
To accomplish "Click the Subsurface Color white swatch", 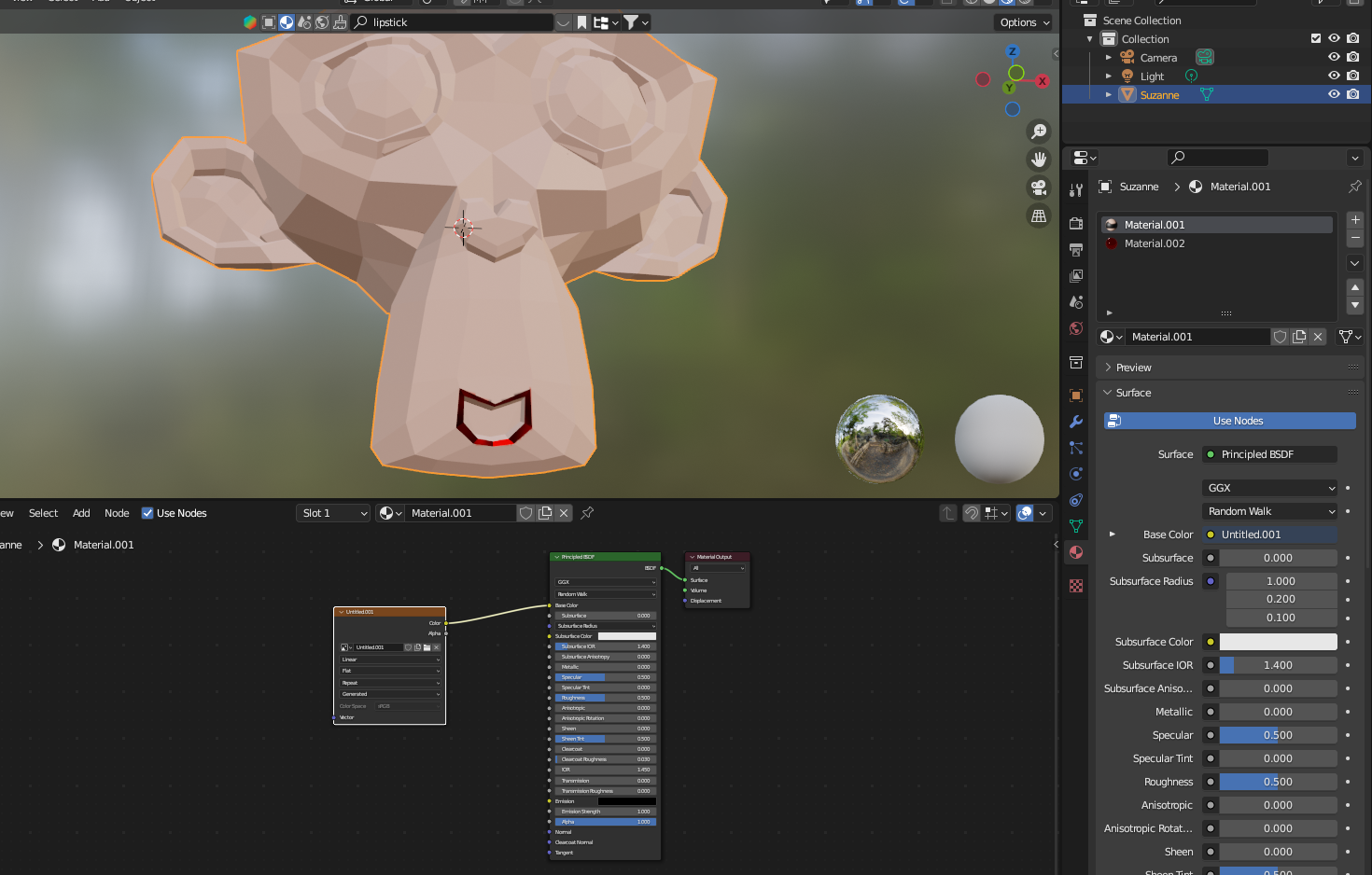I will coord(1279,642).
